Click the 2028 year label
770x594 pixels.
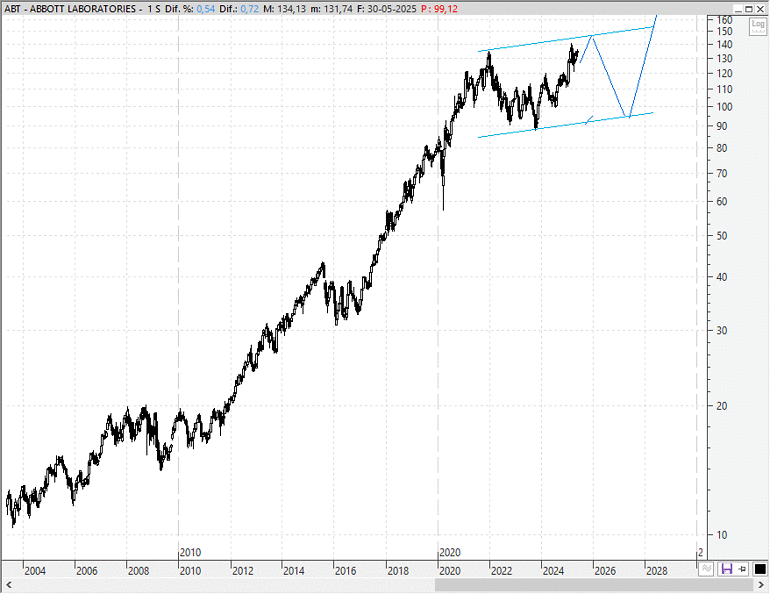click(657, 571)
